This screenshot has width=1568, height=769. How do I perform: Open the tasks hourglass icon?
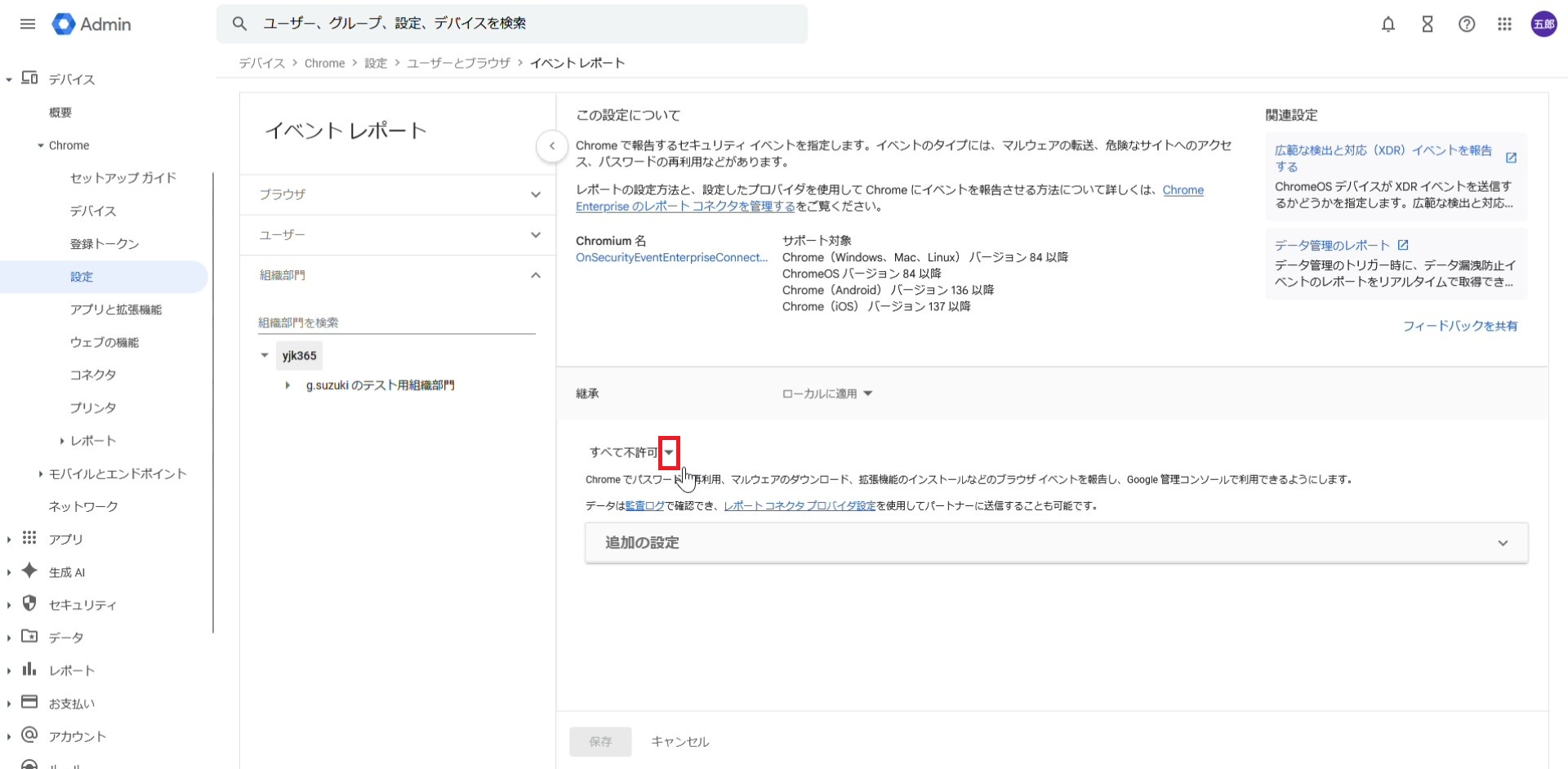pos(1427,24)
